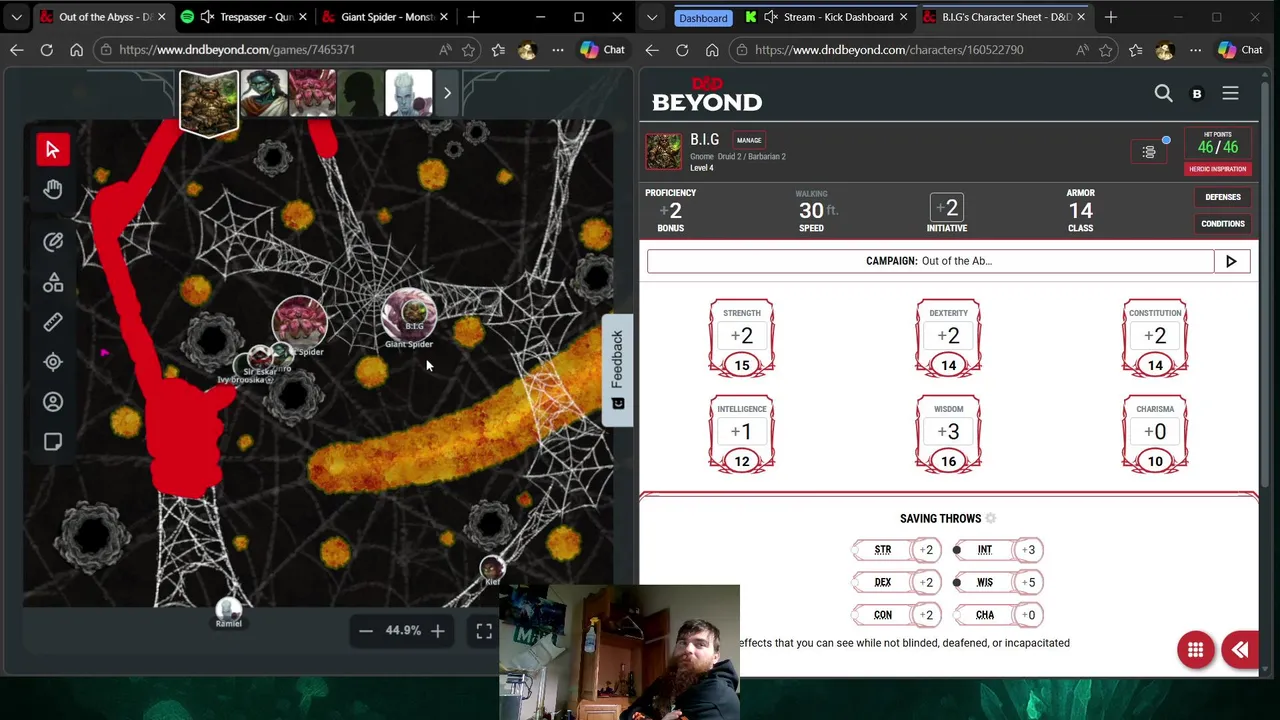Select the Giant Spider token on map
The height and width of the screenshot is (720, 1280).
tap(409, 315)
